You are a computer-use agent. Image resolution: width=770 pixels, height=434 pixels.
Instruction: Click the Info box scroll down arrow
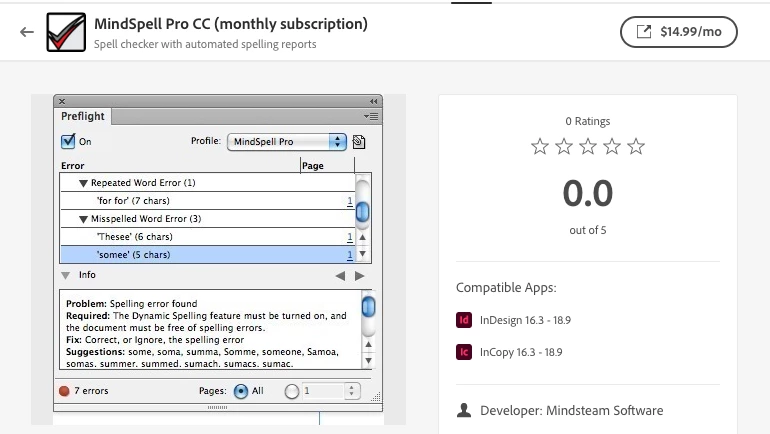tap(368, 361)
